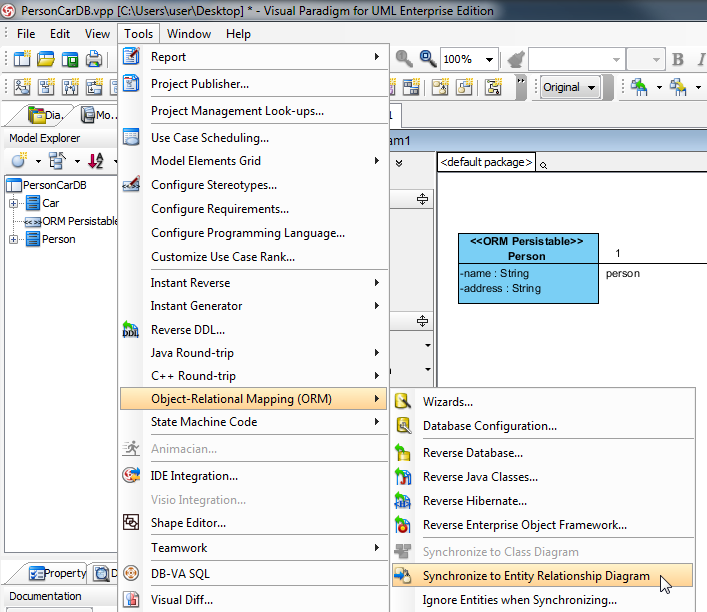Open the File menu
707x612 pixels.
point(26,34)
